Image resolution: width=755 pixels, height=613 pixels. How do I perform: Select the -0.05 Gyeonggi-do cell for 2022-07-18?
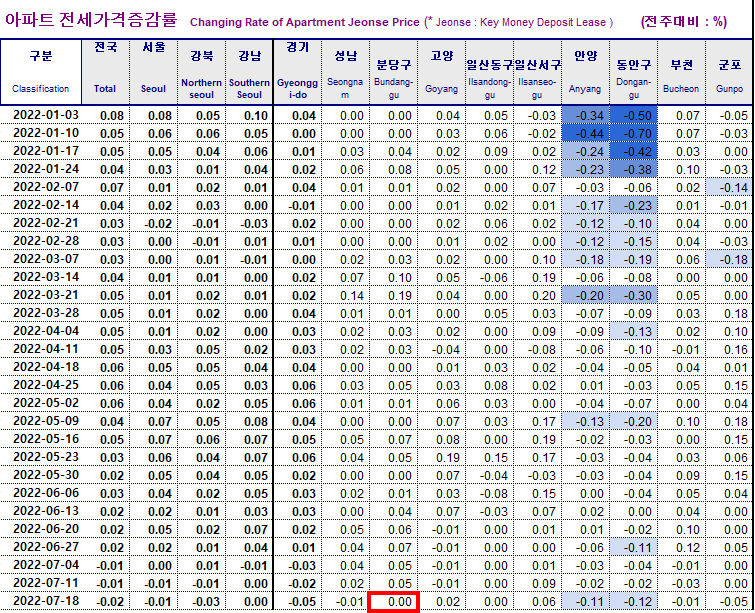[298, 601]
